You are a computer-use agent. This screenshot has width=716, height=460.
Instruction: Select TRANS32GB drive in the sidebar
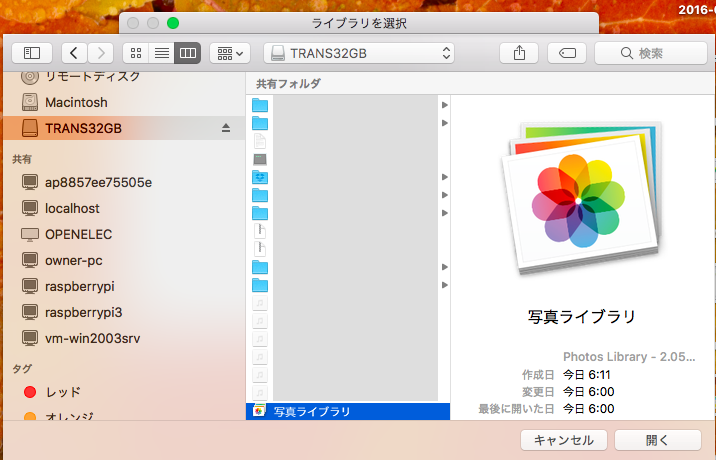point(124,128)
